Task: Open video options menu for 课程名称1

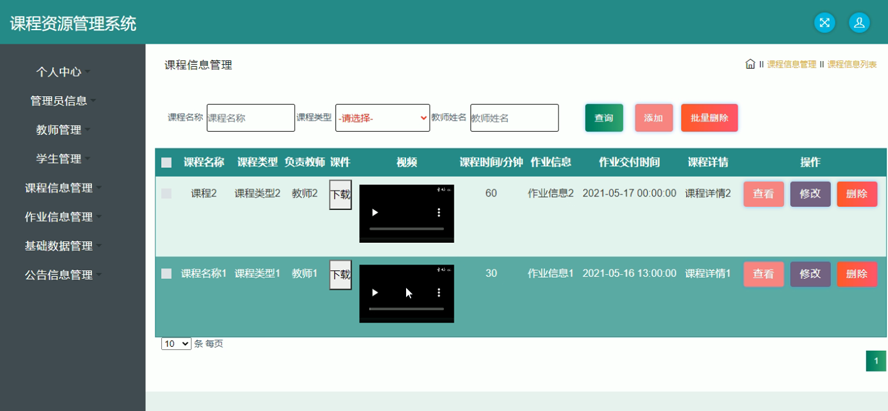Action: coord(438,293)
